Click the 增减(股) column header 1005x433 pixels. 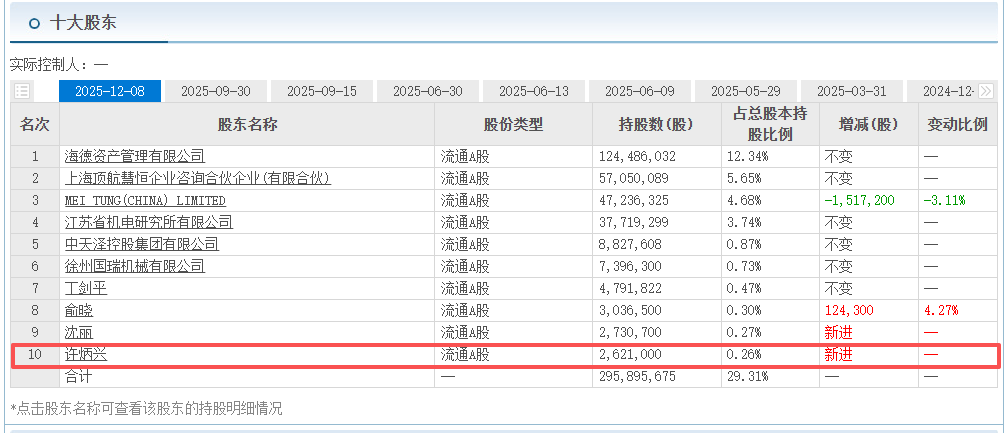pos(868,124)
